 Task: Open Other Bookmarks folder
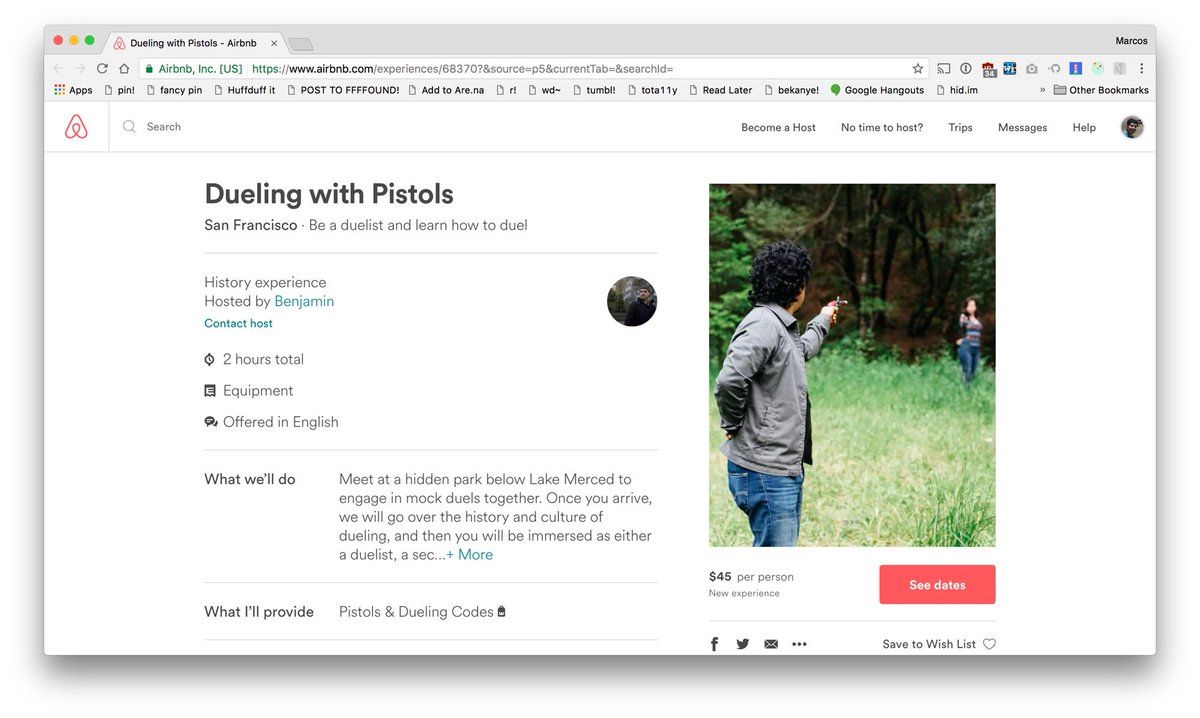(1101, 90)
